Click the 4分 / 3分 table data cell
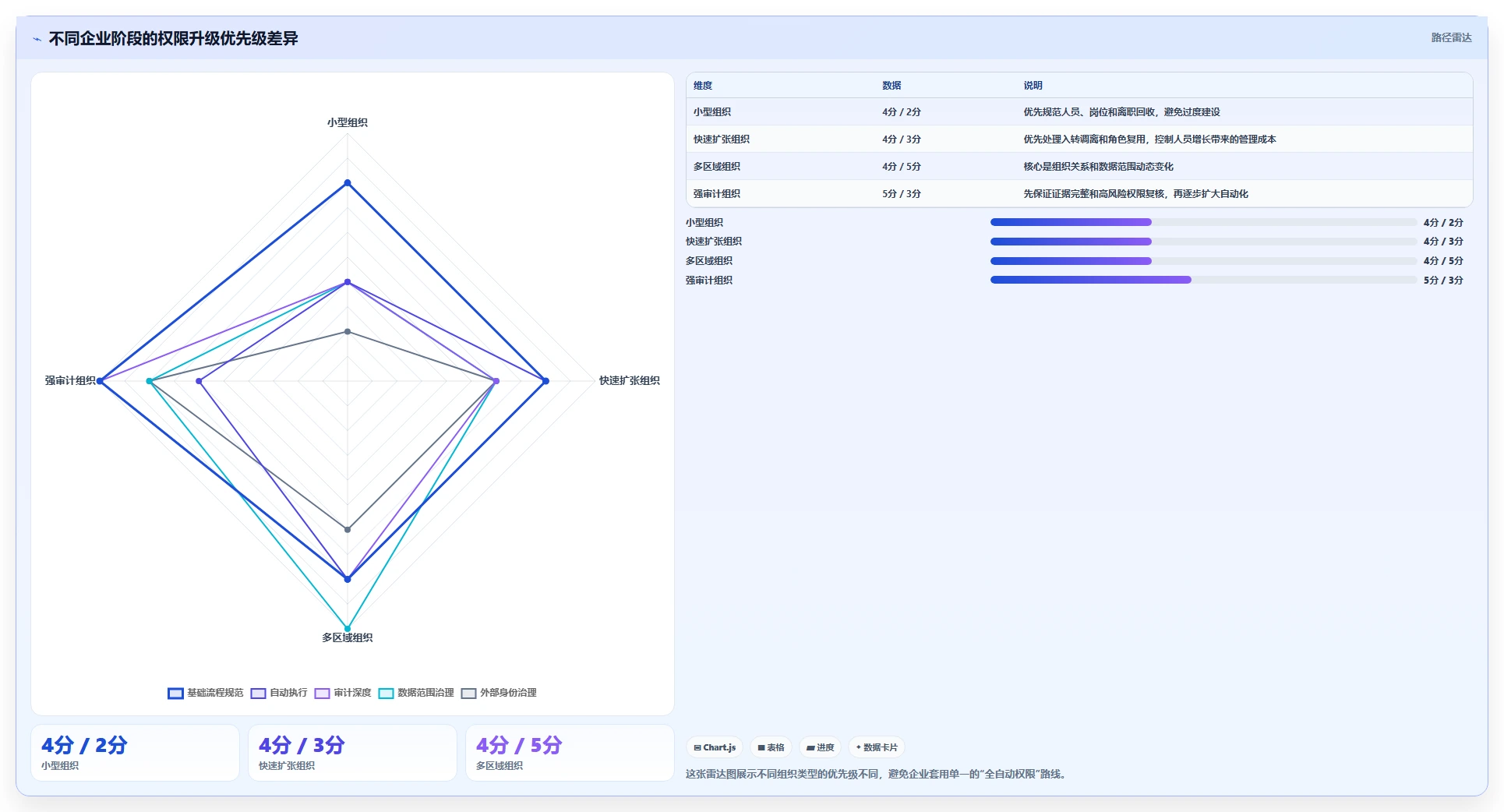Screen dimensions: 1504x812 902,139
